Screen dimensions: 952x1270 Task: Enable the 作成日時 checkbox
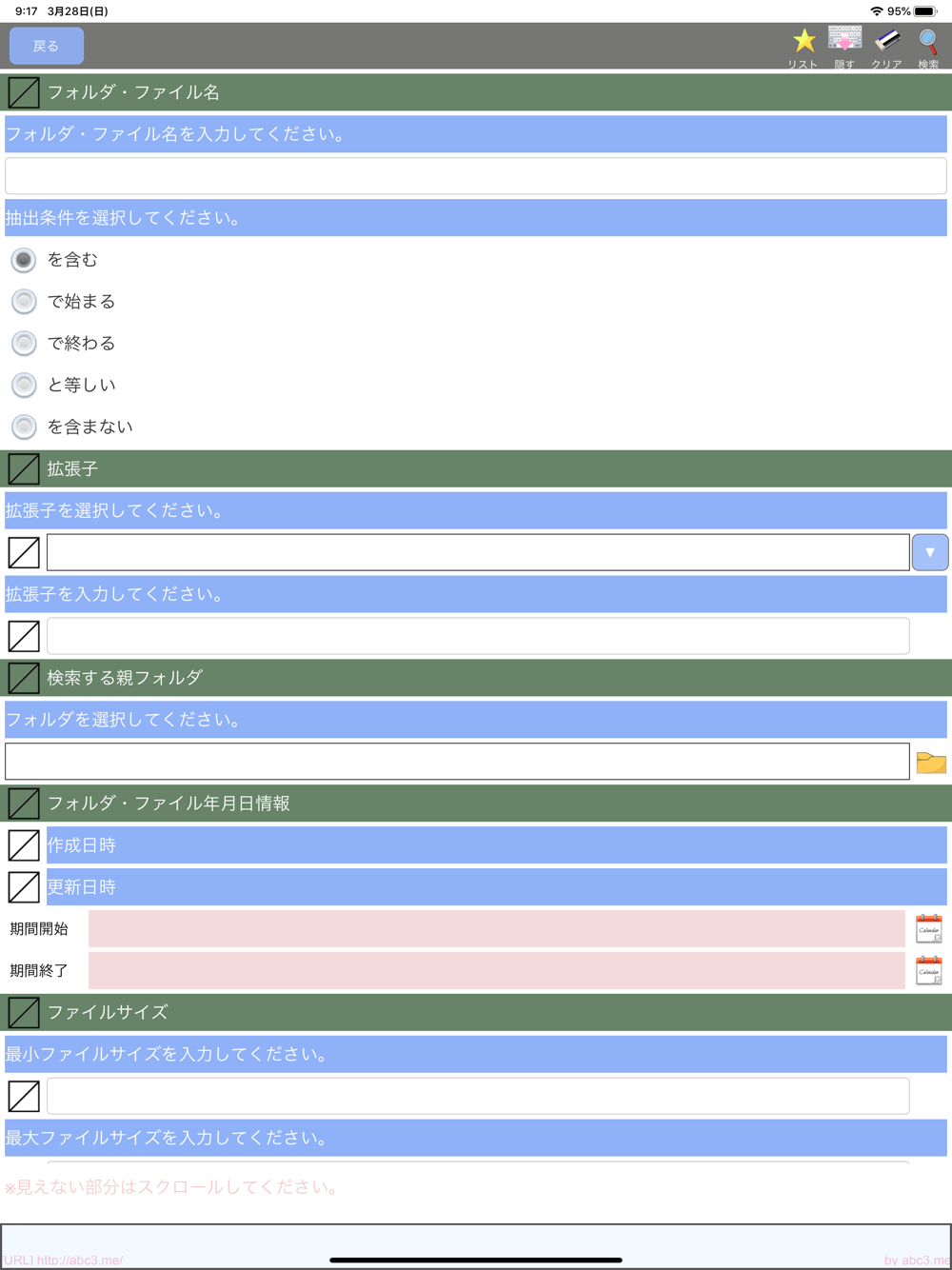[x=24, y=845]
